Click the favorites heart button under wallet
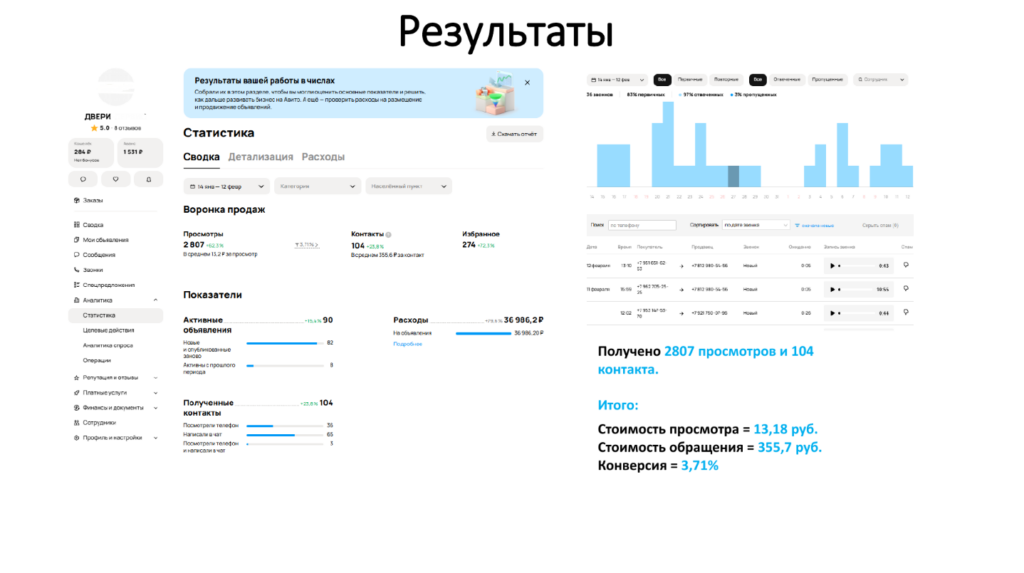 (116, 179)
